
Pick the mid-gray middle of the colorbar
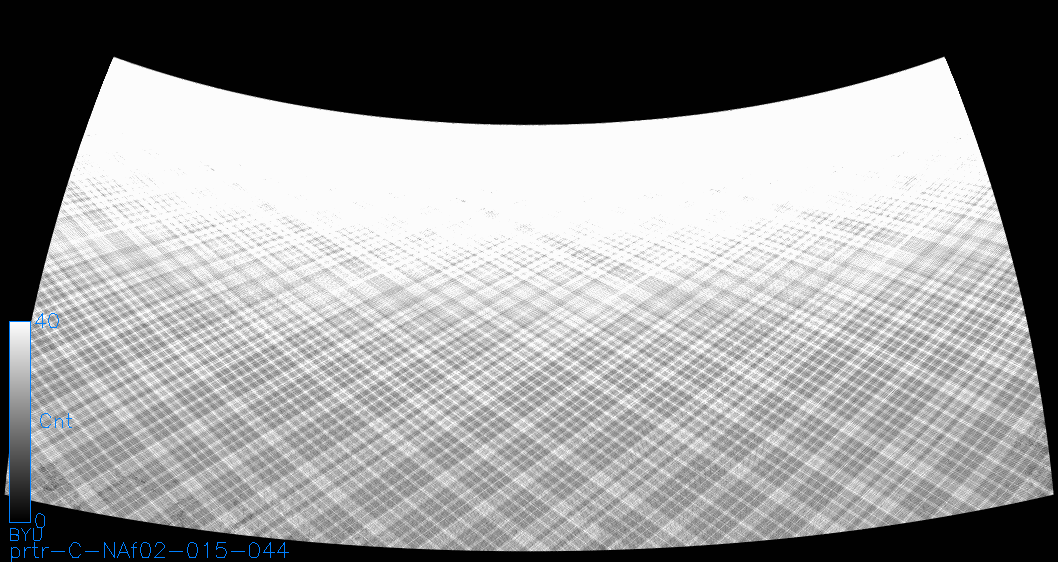19,422
